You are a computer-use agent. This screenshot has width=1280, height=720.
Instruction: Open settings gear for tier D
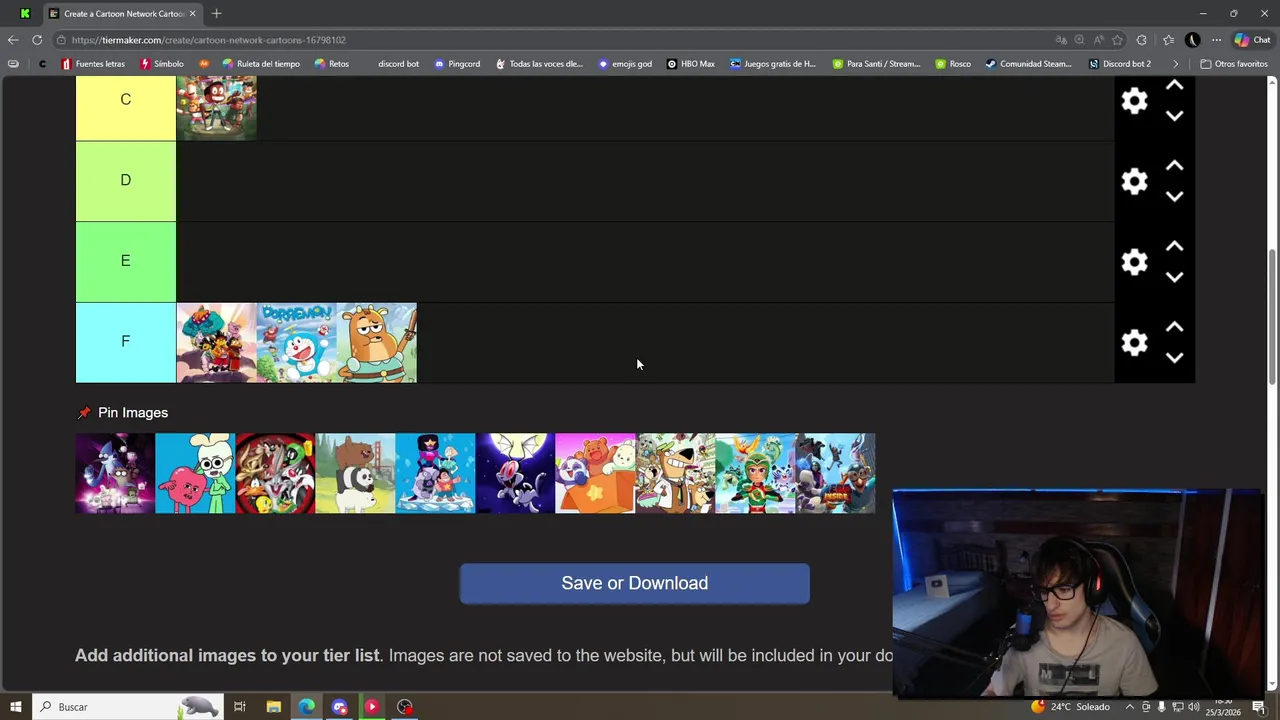pyautogui.click(x=1134, y=181)
